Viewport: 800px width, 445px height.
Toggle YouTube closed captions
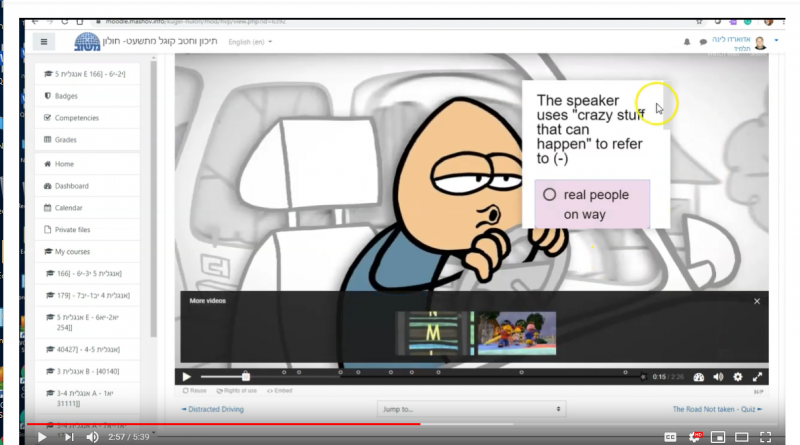coord(670,437)
